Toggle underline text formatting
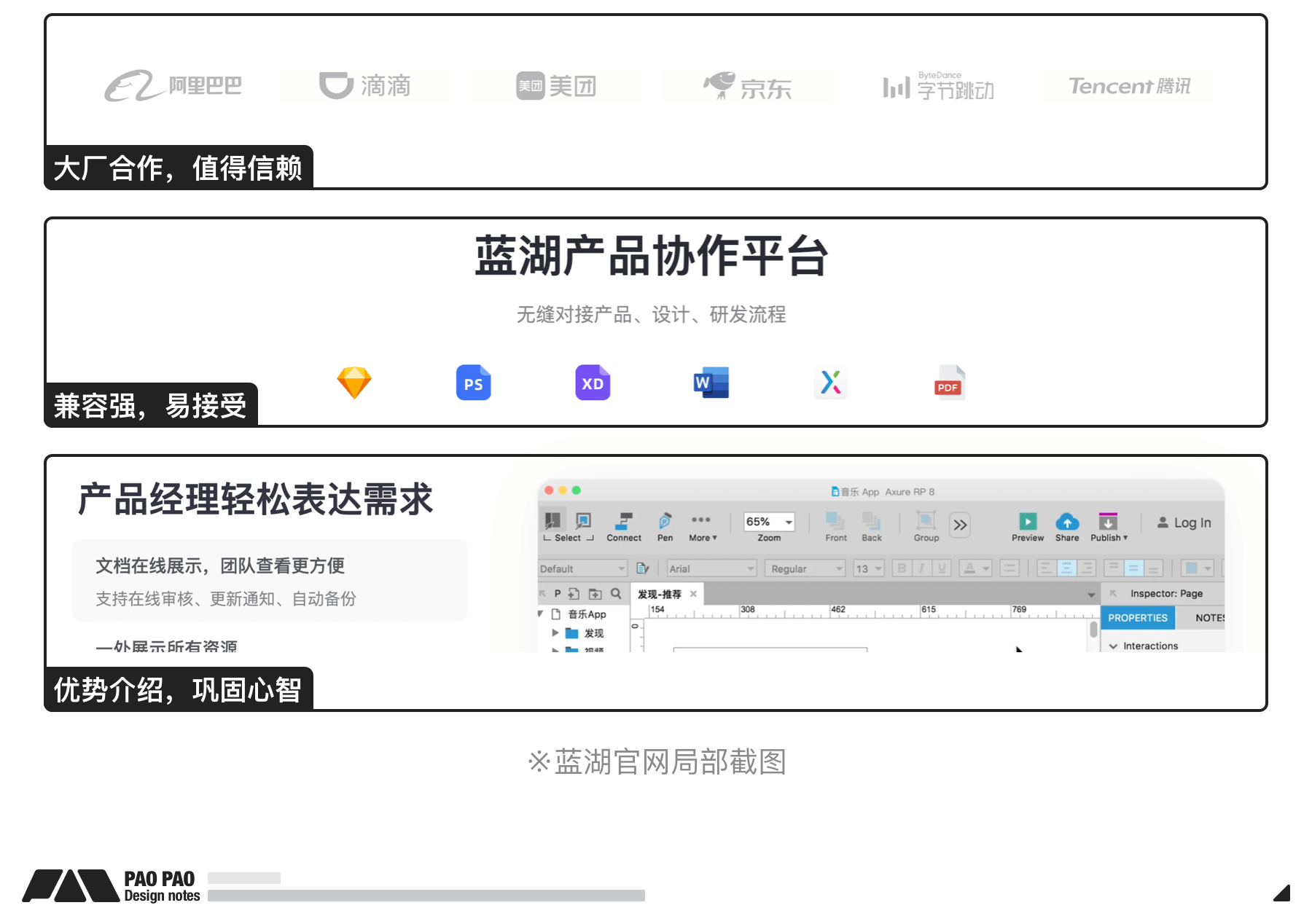This screenshot has height=924, width=1312. click(942, 568)
